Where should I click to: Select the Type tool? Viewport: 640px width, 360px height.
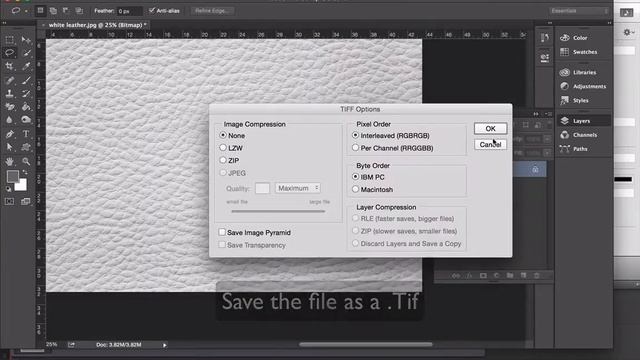point(26,134)
